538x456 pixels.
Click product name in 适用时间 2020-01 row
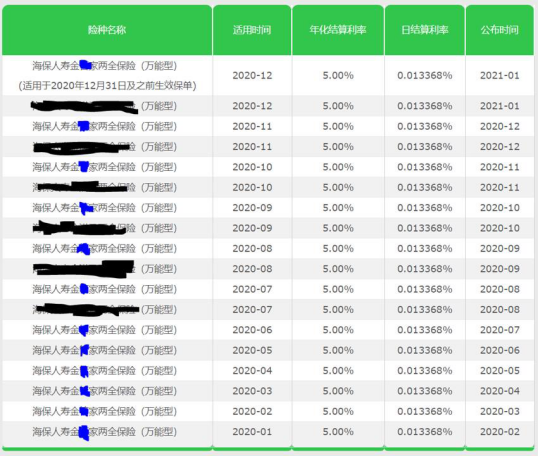pos(105,432)
